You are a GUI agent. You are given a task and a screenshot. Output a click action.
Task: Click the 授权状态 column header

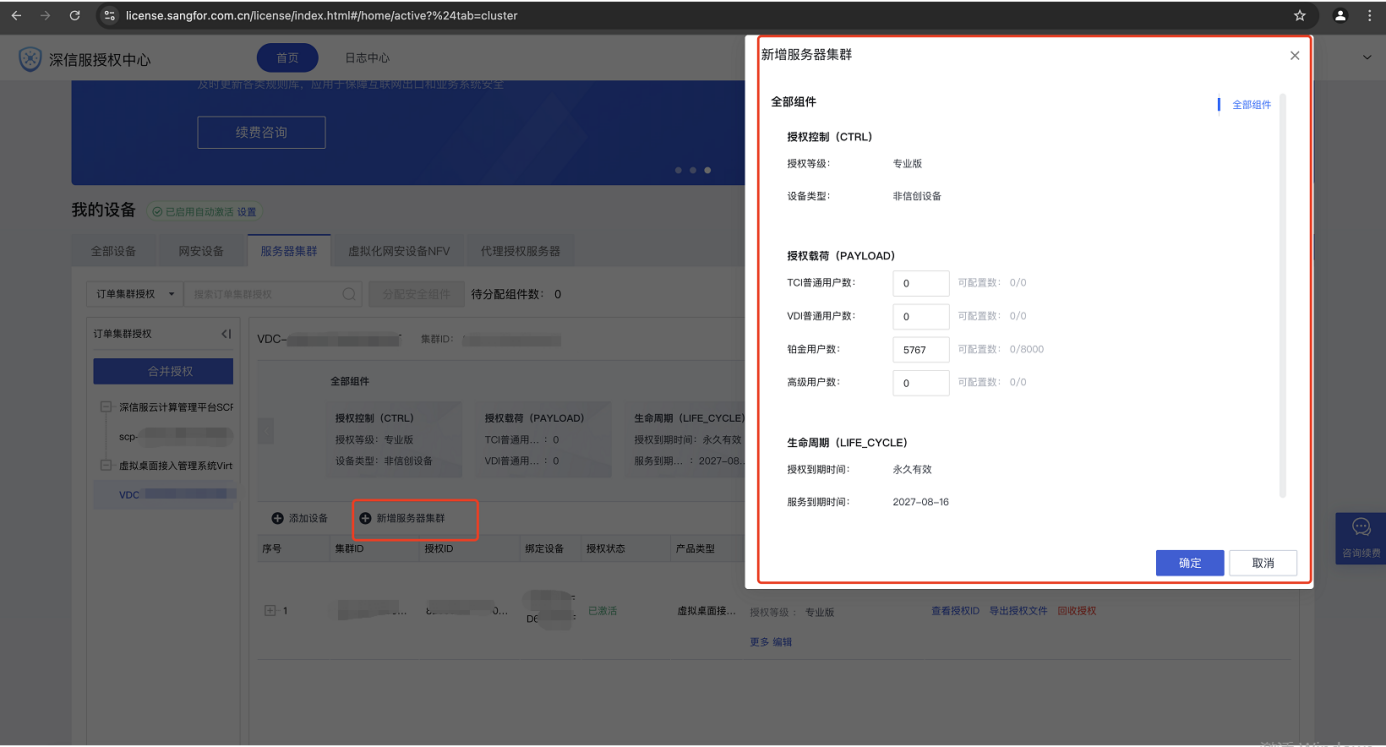tap(606, 549)
